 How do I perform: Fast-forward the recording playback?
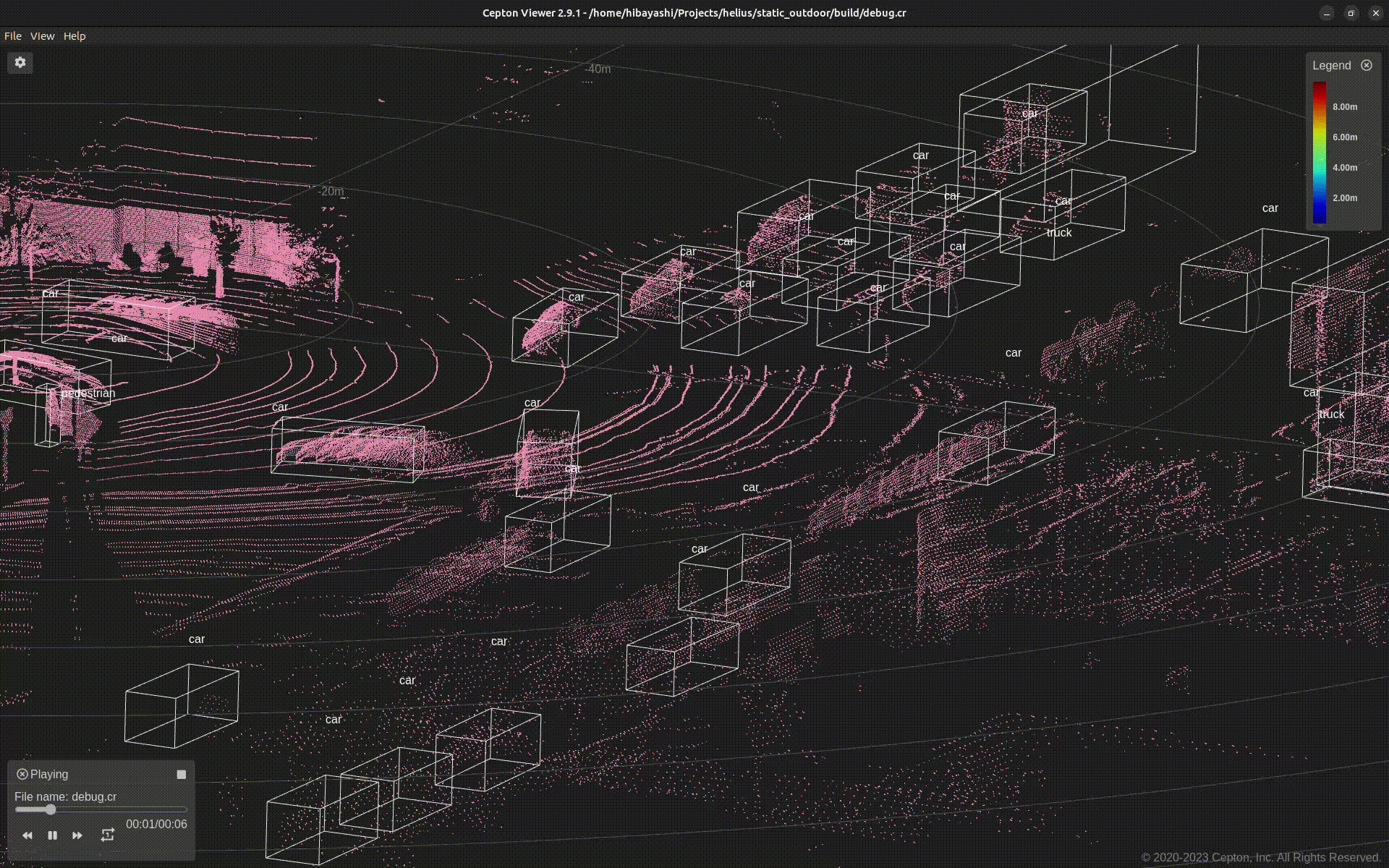pos(77,835)
